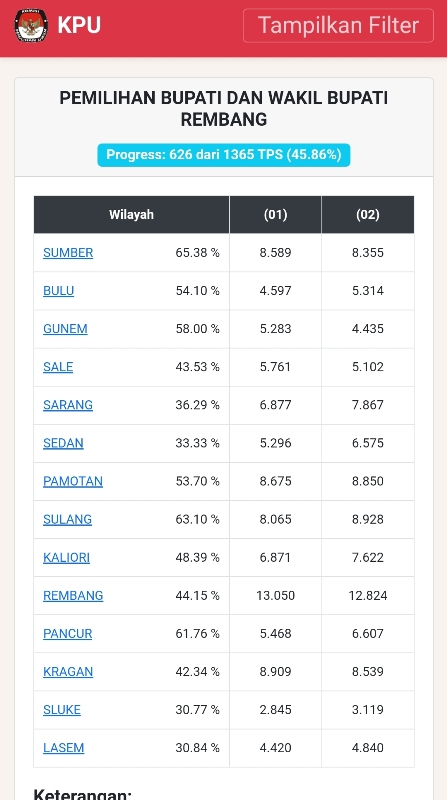
Task: Open the Tampilkan Filter button
Action: pos(338,25)
